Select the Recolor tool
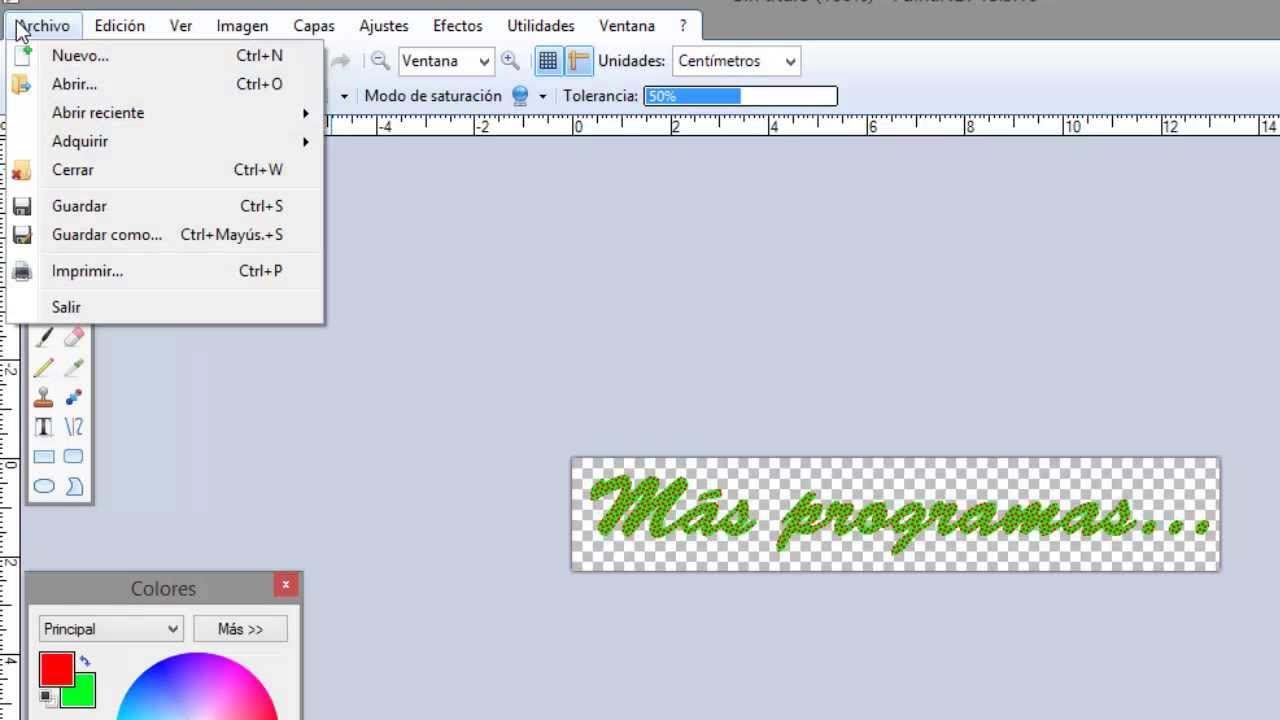Viewport: 1280px width, 720px height. [x=73, y=398]
